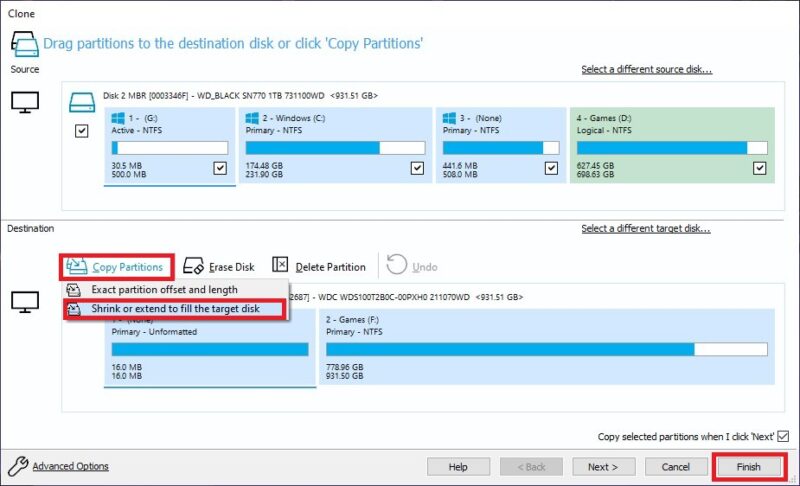This screenshot has height=486, width=800.
Task: Click the Copy Partitions toolbar icon
Action: (x=77, y=266)
